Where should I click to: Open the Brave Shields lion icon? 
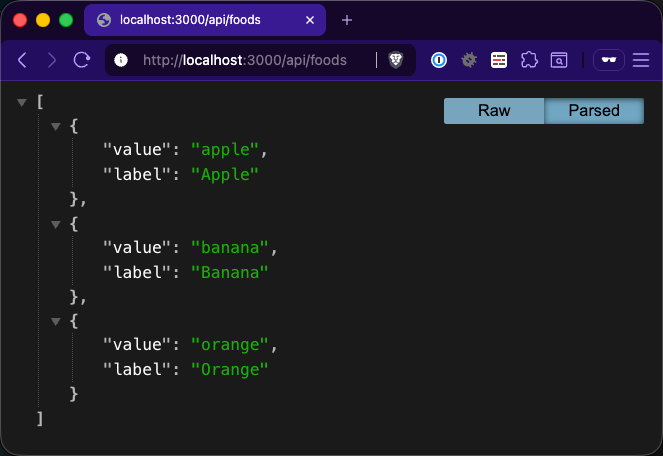(396, 60)
